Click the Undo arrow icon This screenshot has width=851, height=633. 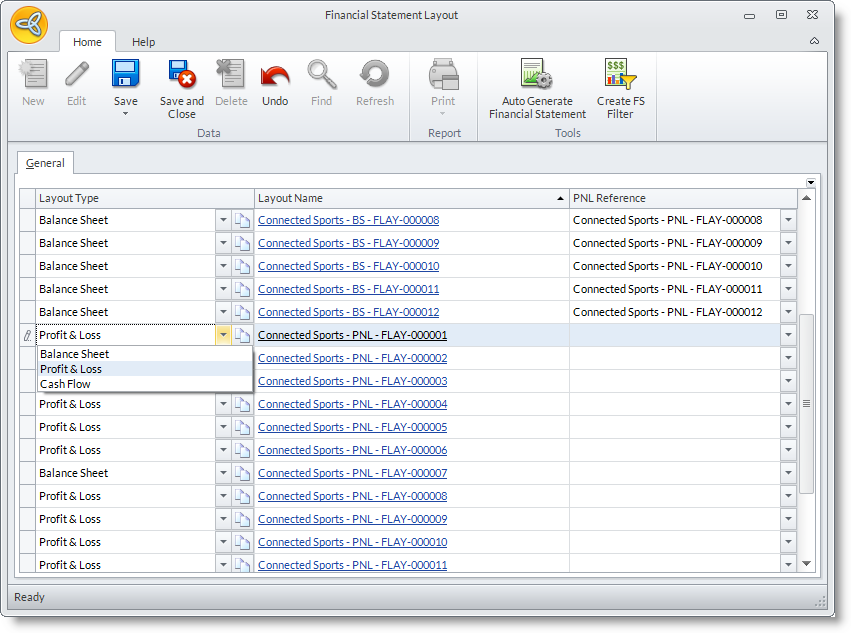[x=275, y=75]
